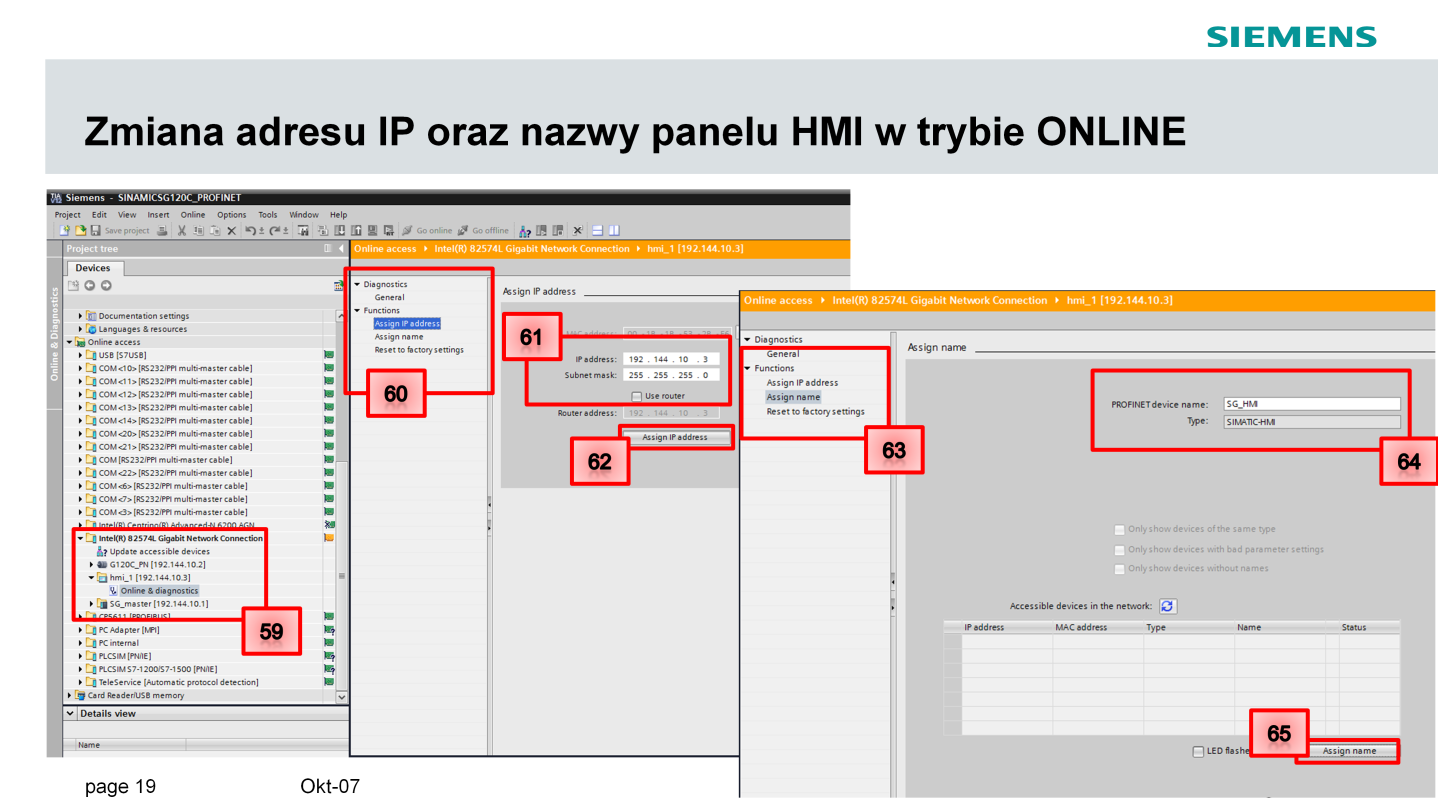Collapse Intel(R) 82574L Gigabit Network Connection node
Screen dimensions: 1438x809
pos(81,538)
